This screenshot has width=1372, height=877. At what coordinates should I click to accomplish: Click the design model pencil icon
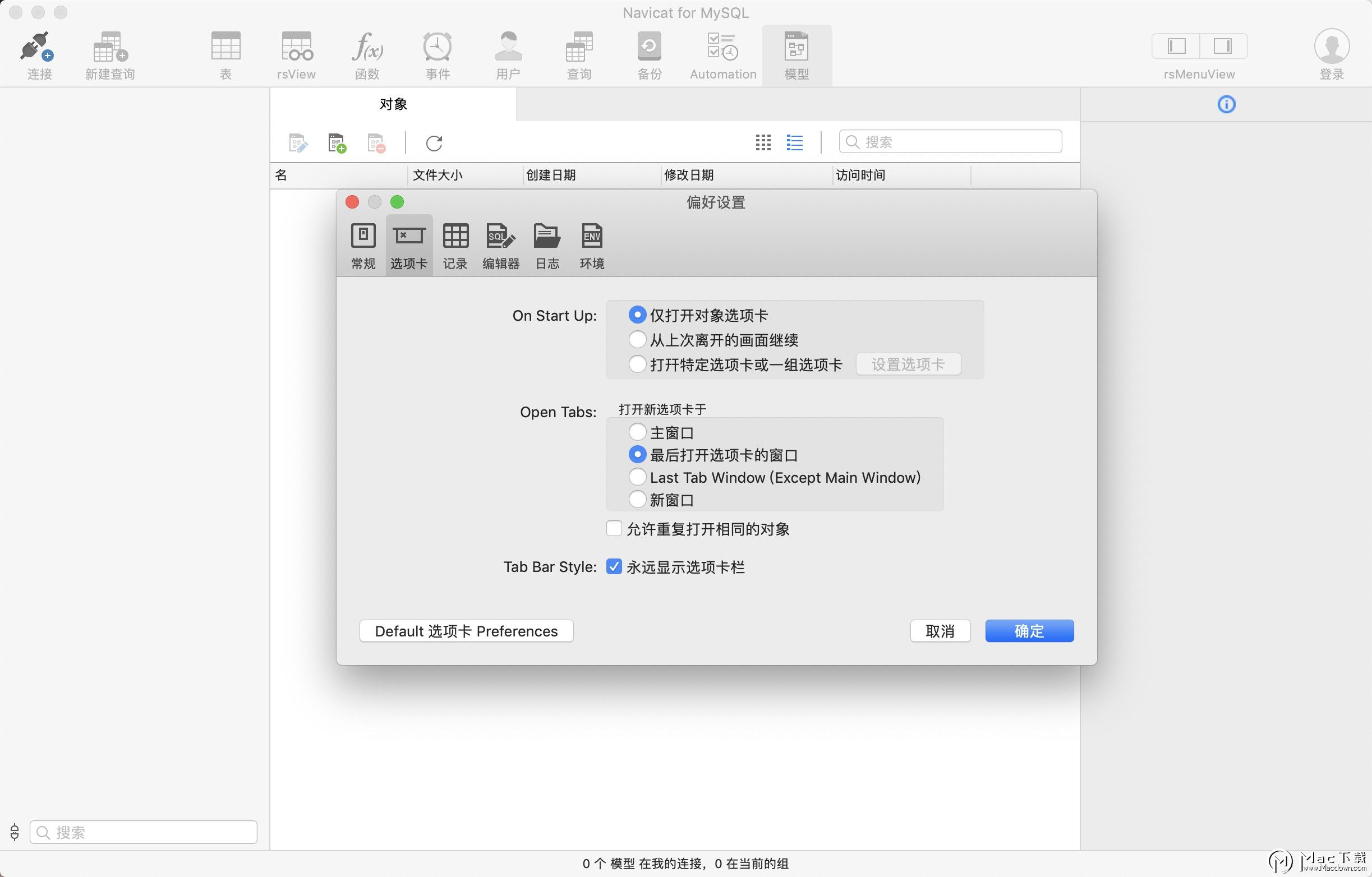pyautogui.click(x=298, y=142)
